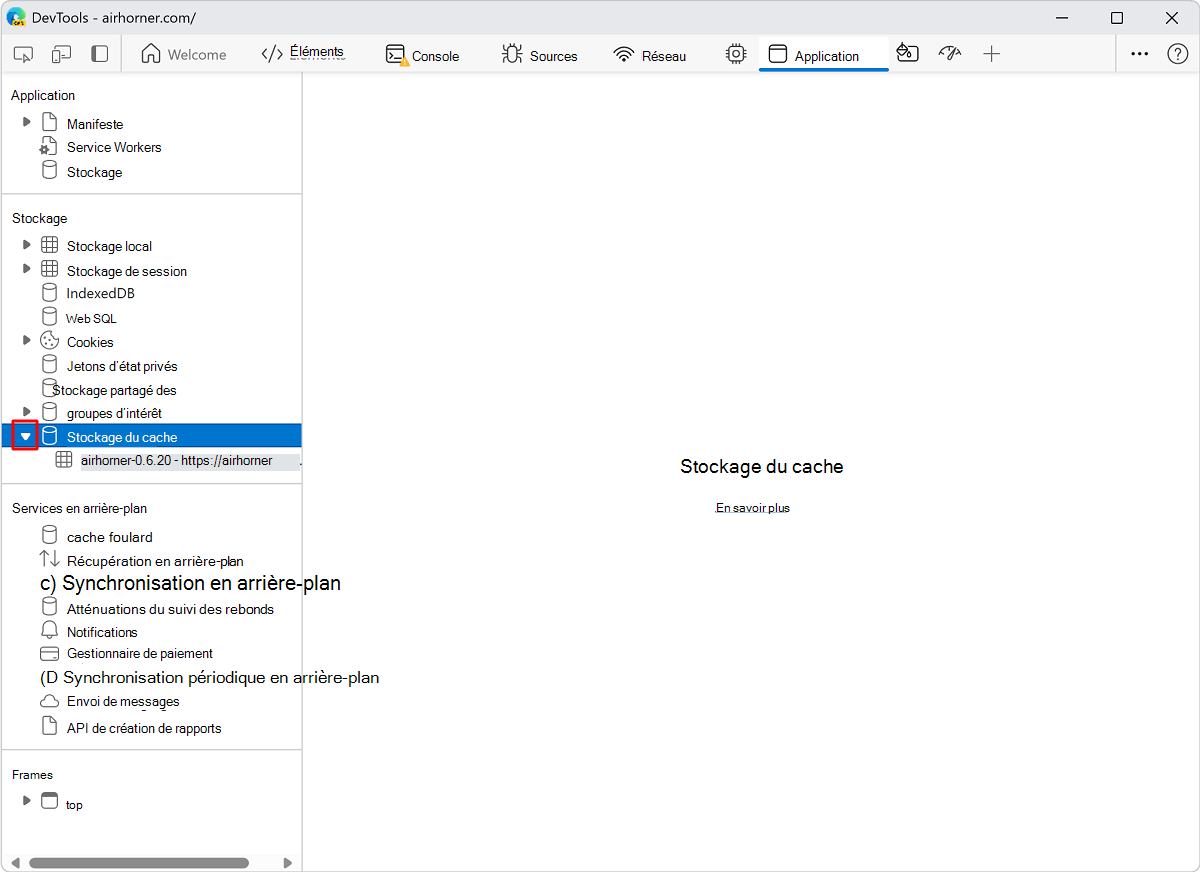This screenshot has height=872, width=1200.
Task: Click the scrollbar left arrow
Action: coord(16,863)
